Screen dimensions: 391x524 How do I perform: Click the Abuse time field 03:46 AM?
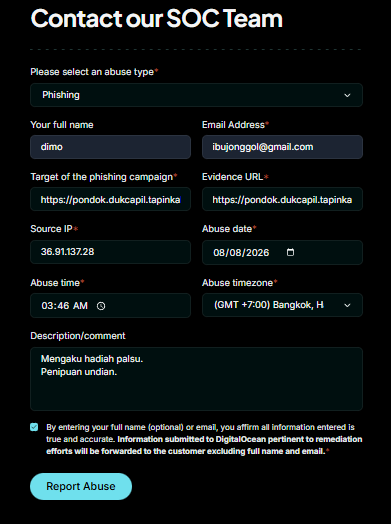[x=110, y=305]
